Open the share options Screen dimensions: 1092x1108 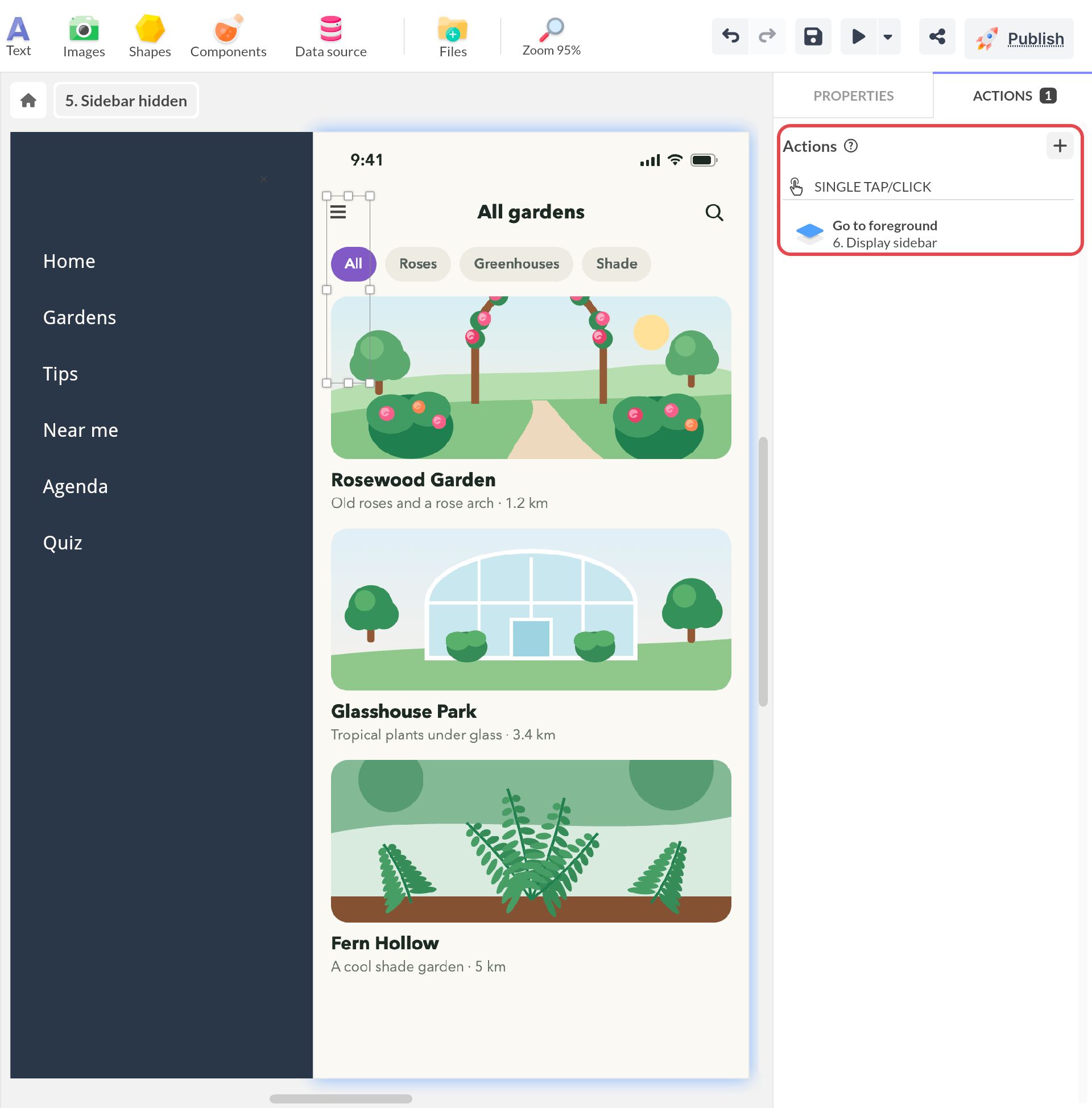[937, 37]
